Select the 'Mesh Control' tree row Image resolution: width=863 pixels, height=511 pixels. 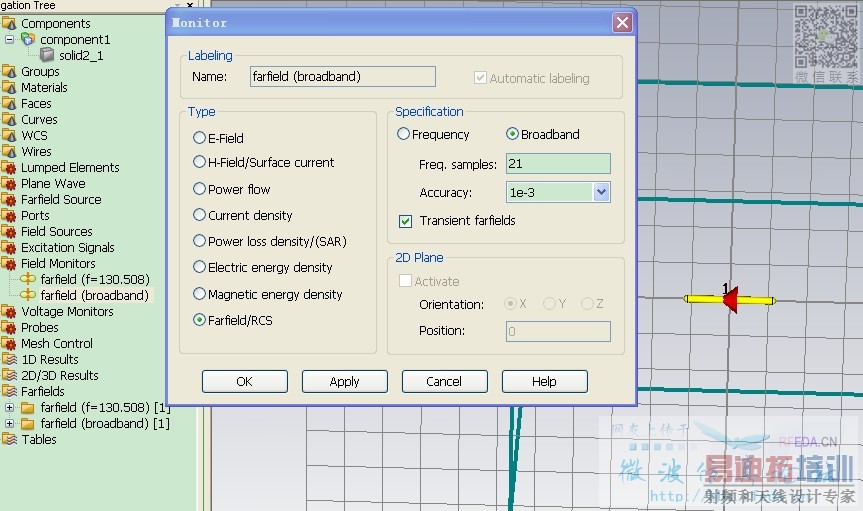coord(56,343)
